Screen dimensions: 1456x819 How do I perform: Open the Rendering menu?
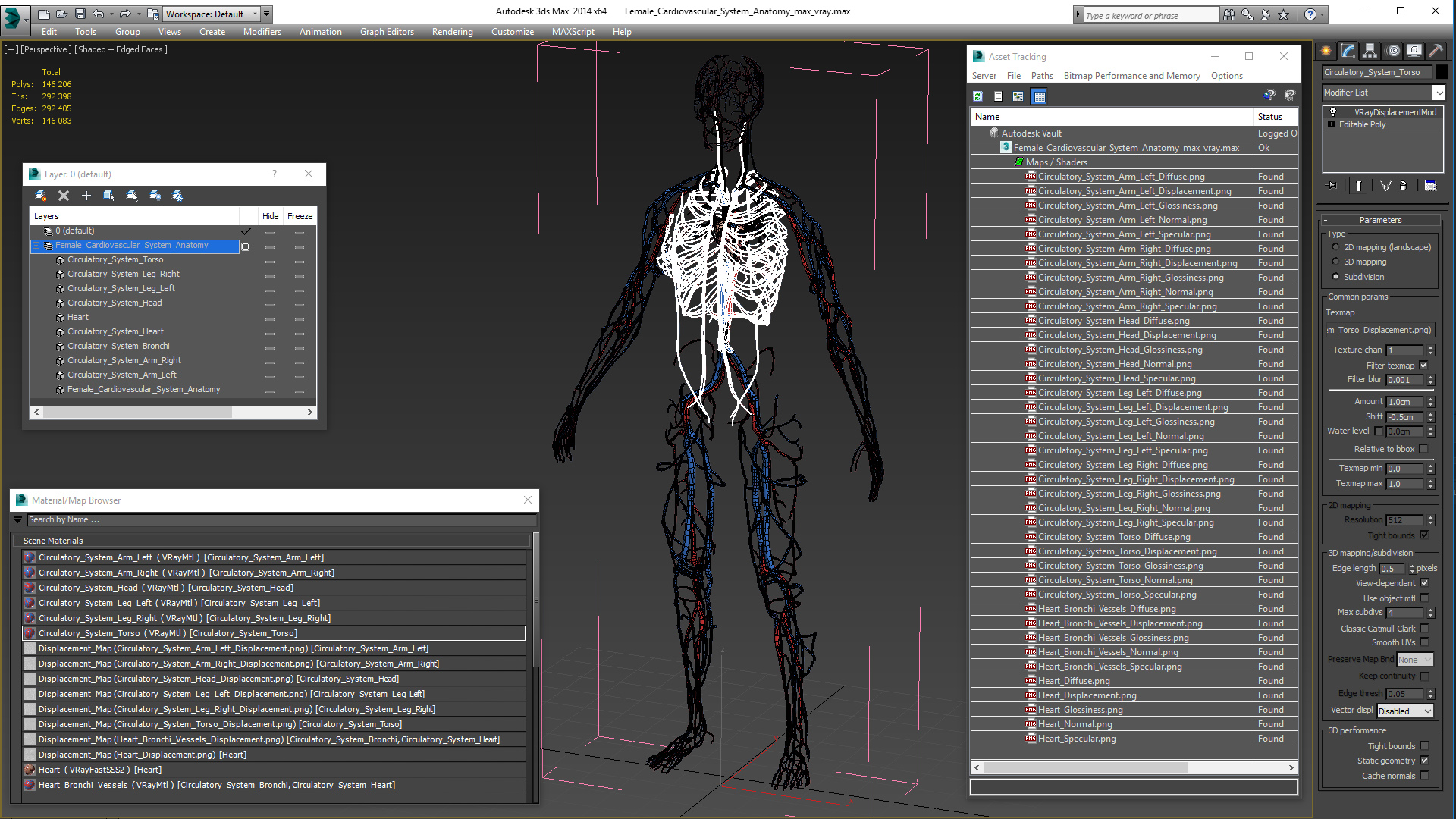pos(452,32)
